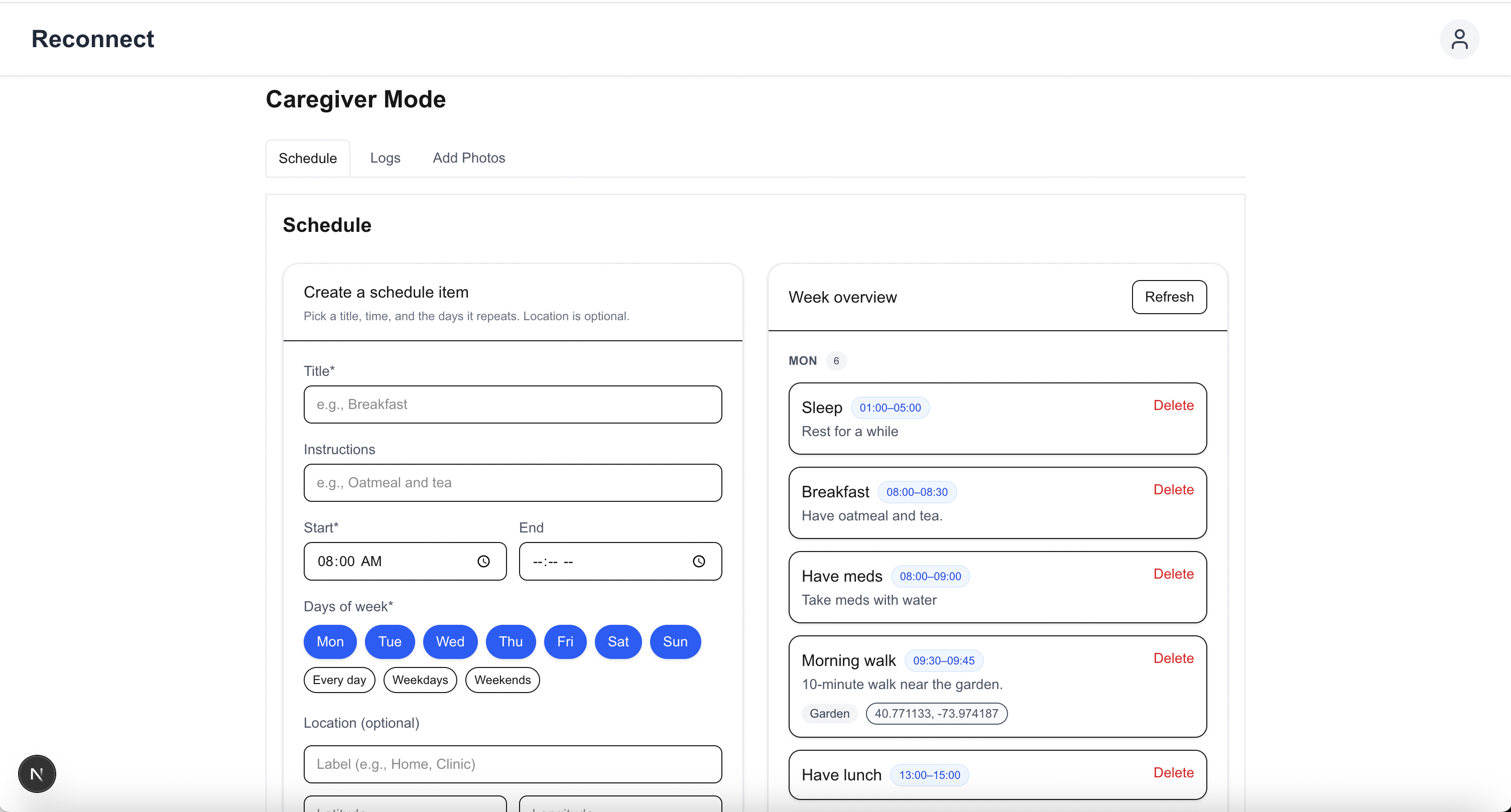The width and height of the screenshot is (1511, 812).
Task: Click the Refresh button in Week overview
Action: click(1169, 297)
